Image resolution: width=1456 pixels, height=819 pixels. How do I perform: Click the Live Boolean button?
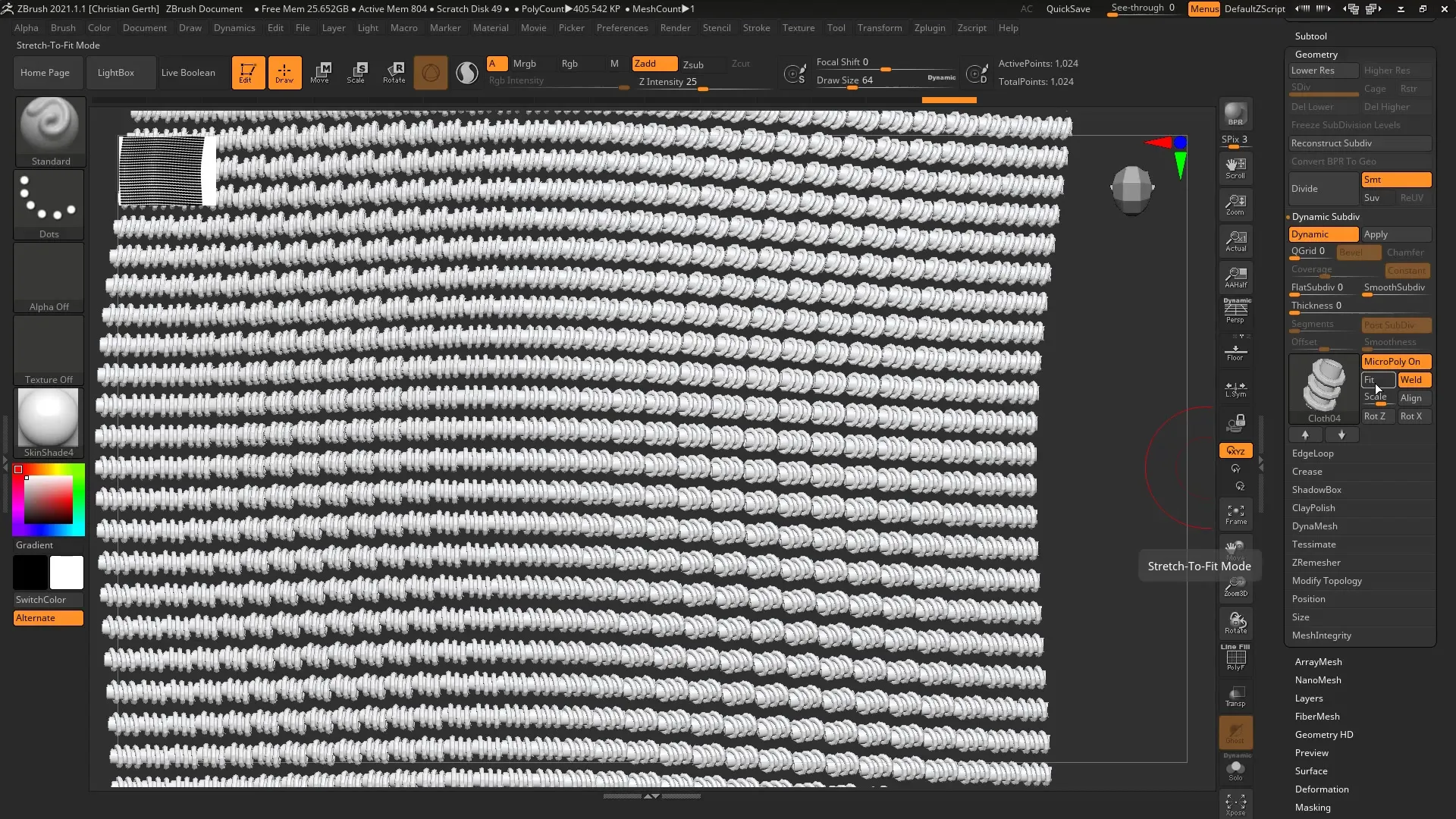(x=188, y=73)
